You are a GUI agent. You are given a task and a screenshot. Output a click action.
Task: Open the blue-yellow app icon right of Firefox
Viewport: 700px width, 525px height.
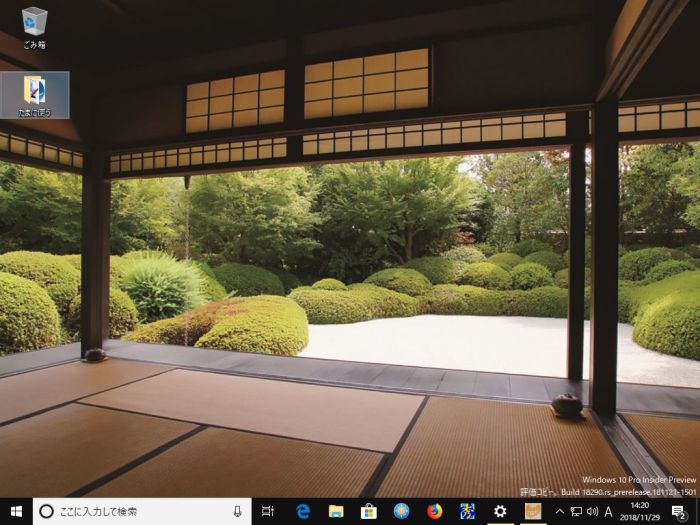[467, 511]
